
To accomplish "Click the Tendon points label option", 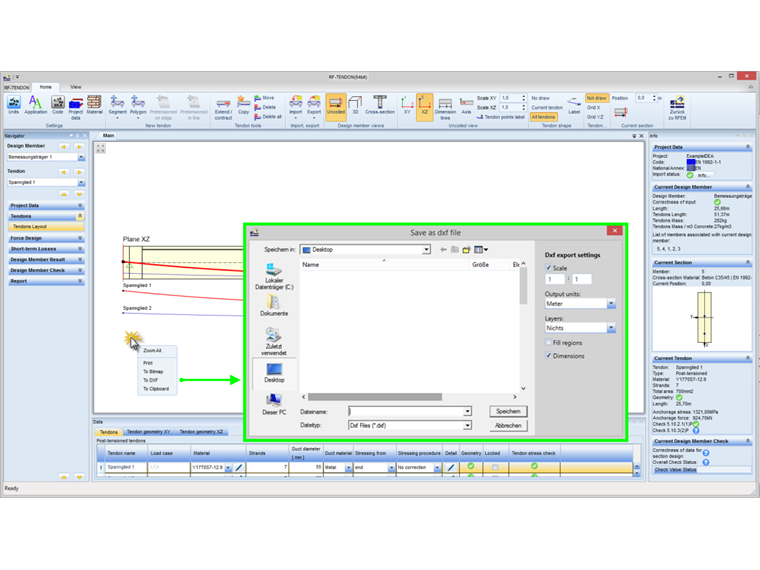I will pos(501,117).
